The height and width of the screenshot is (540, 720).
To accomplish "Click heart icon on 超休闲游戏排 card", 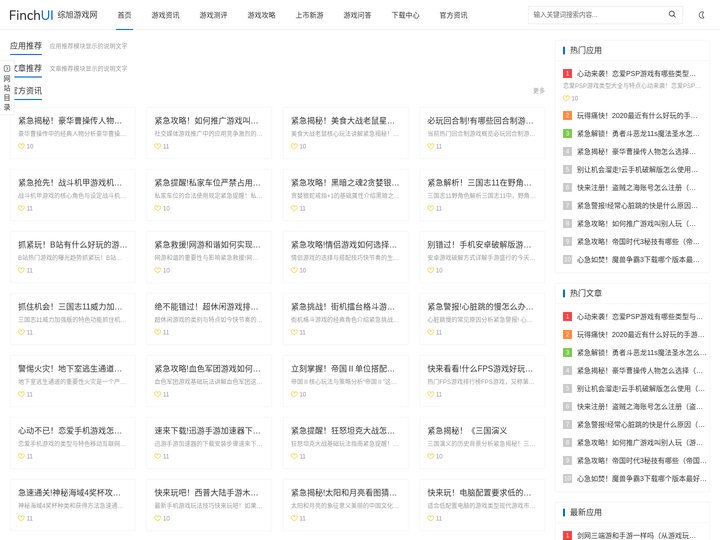I will pos(158,332).
